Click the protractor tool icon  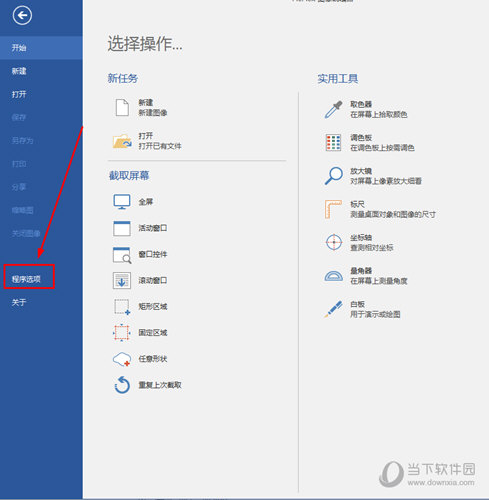click(334, 276)
